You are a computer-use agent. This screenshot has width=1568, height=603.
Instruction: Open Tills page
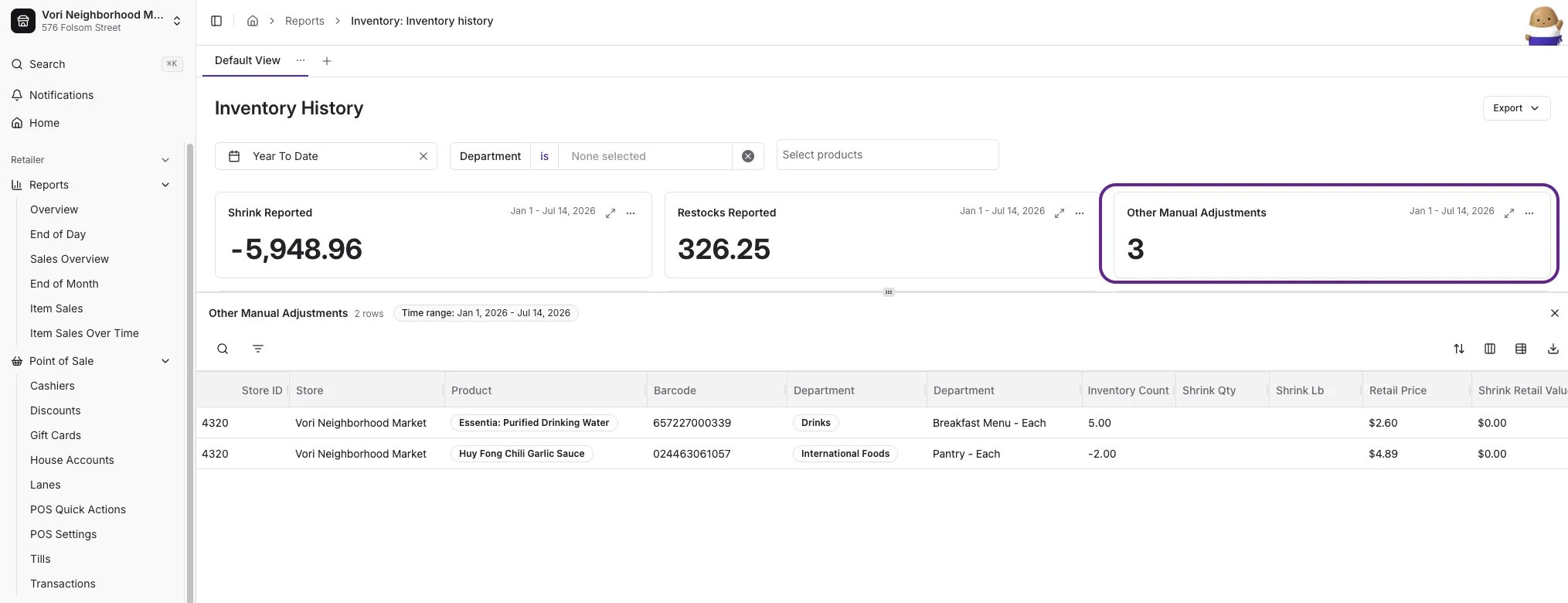point(40,559)
